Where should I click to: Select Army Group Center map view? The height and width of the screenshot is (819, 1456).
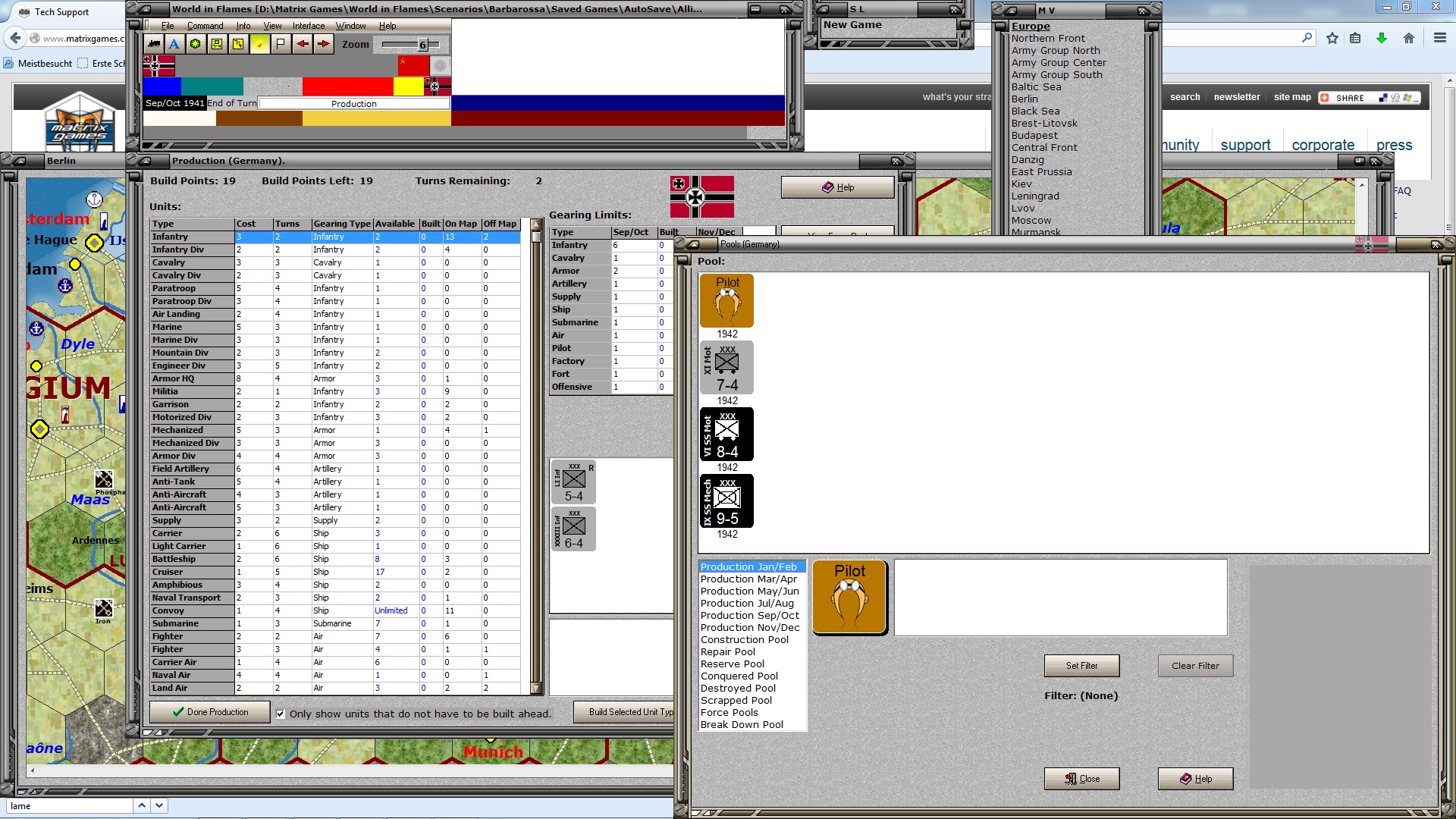(x=1058, y=62)
